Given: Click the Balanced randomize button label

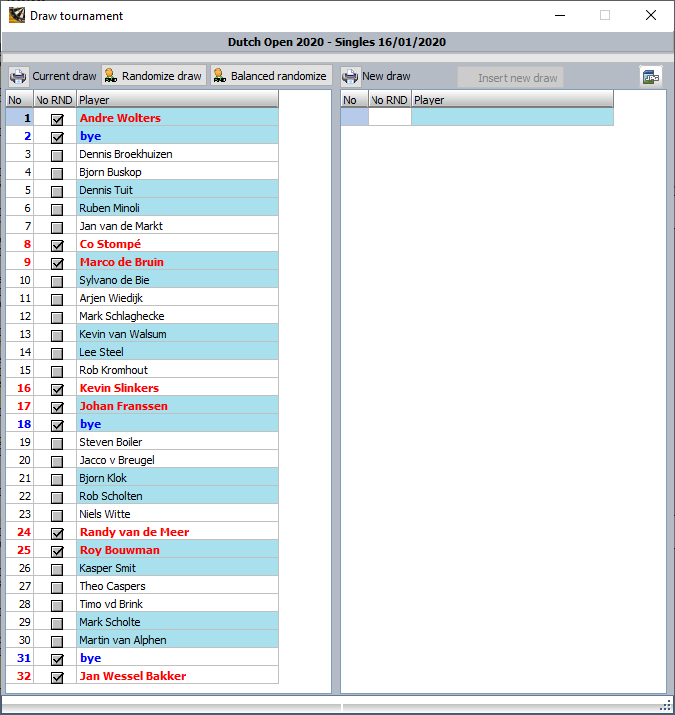Looking at the screenshot, I should (278, 77).
